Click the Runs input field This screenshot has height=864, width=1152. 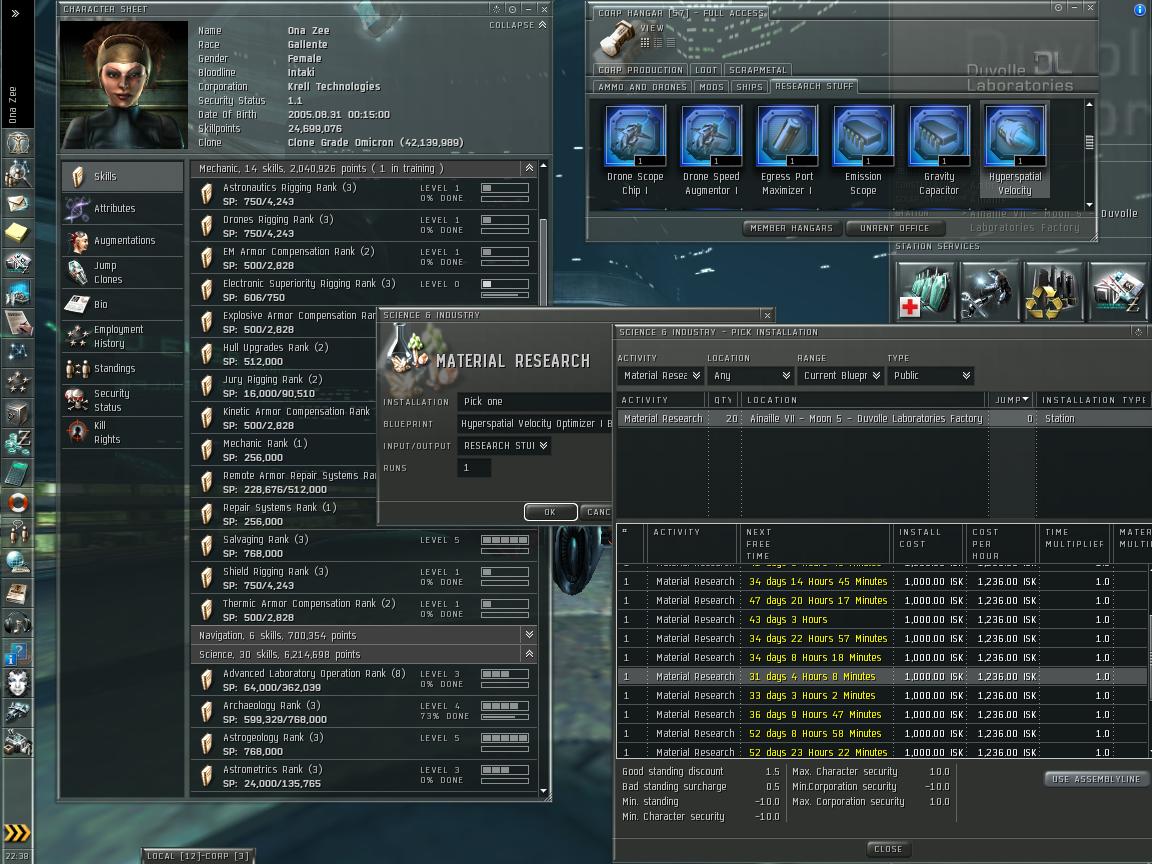[474, 467]
